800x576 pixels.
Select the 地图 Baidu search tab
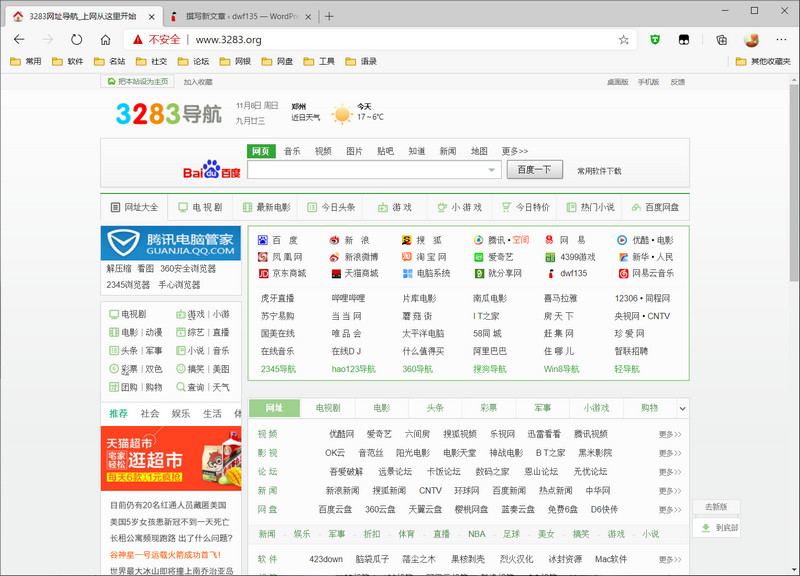(479, 151)
